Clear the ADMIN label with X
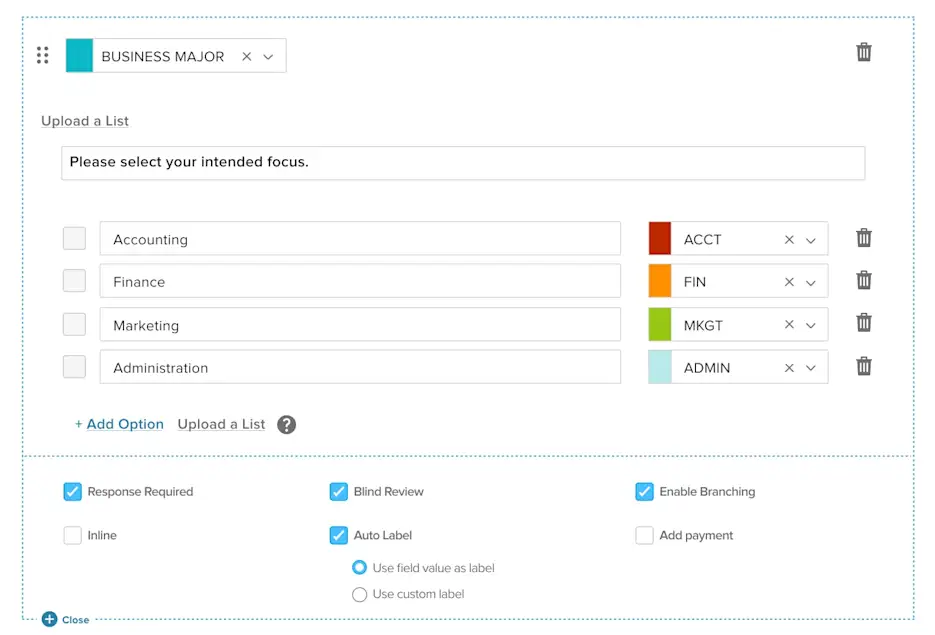 789,368
